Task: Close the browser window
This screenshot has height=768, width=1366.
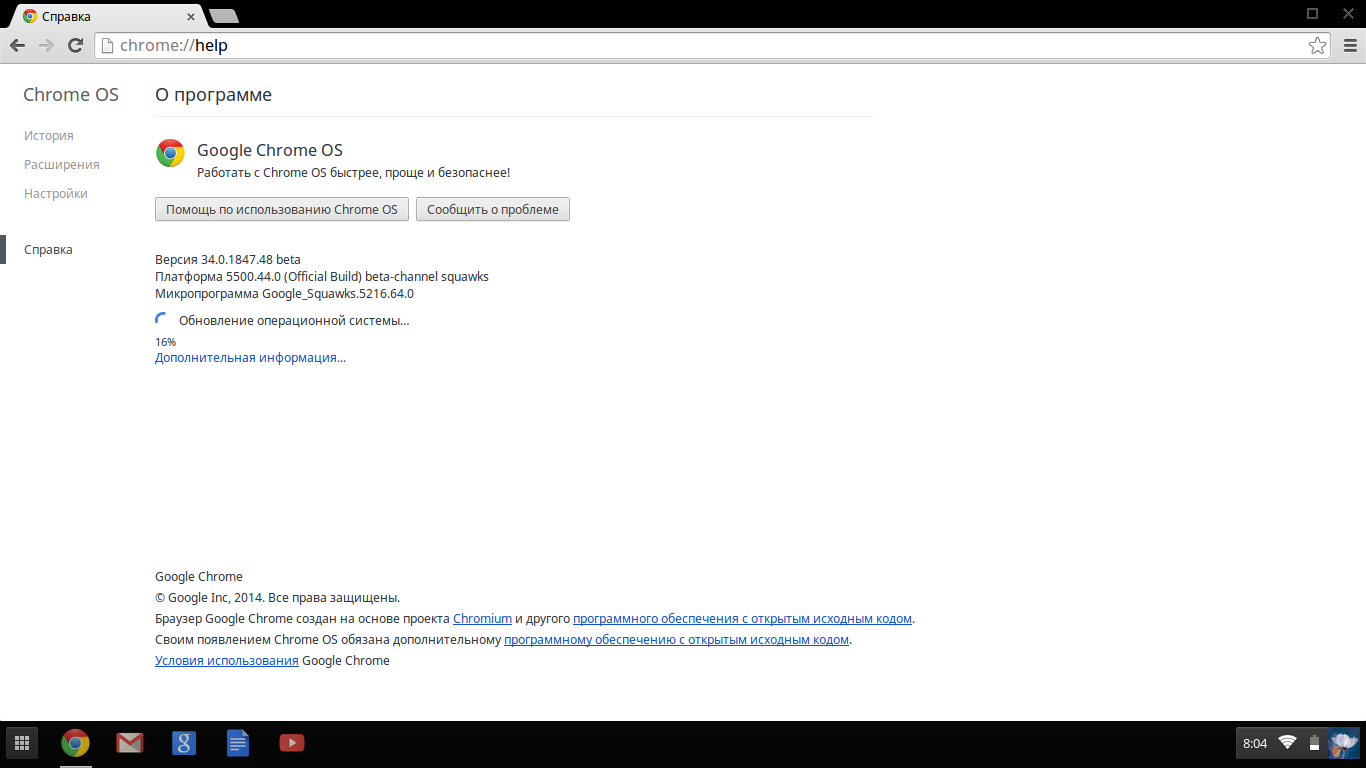Action: coord(1347,14)
